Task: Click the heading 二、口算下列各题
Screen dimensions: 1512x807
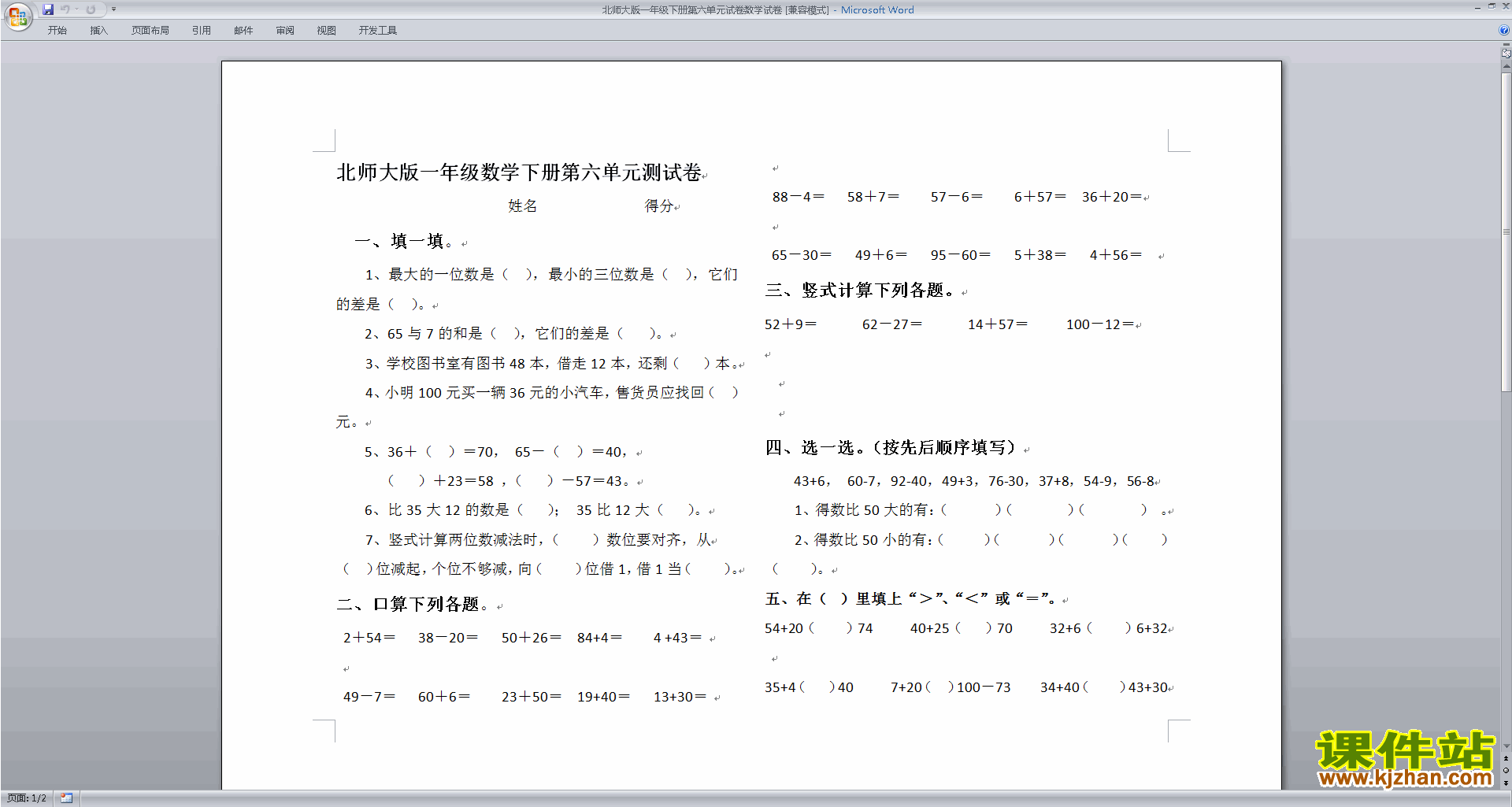Action: point(413,605)
